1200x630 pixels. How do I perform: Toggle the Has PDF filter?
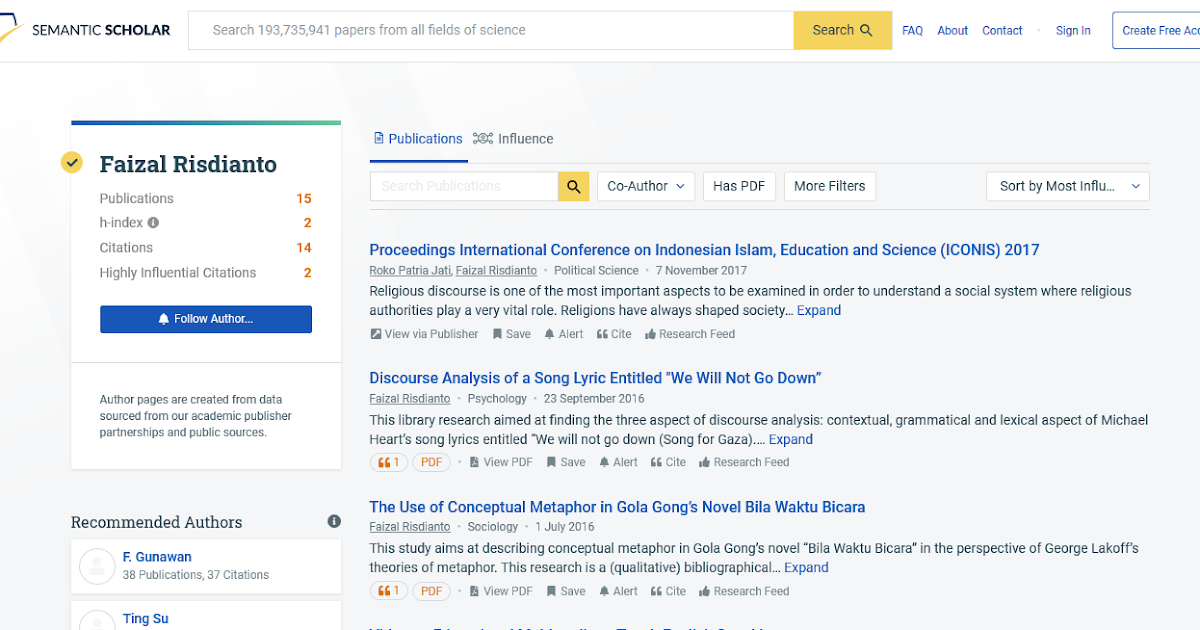click(x=739, y=185)
